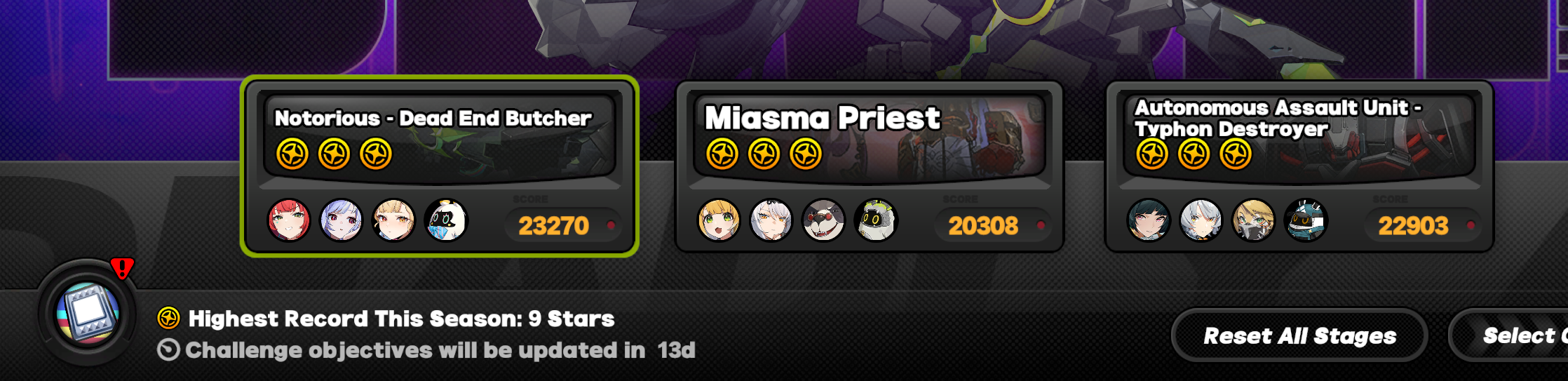Click the 20308 score on Miasma Priest
Image resolution: width=1568 pixels, height=381 pixels.
coord(983,226)
